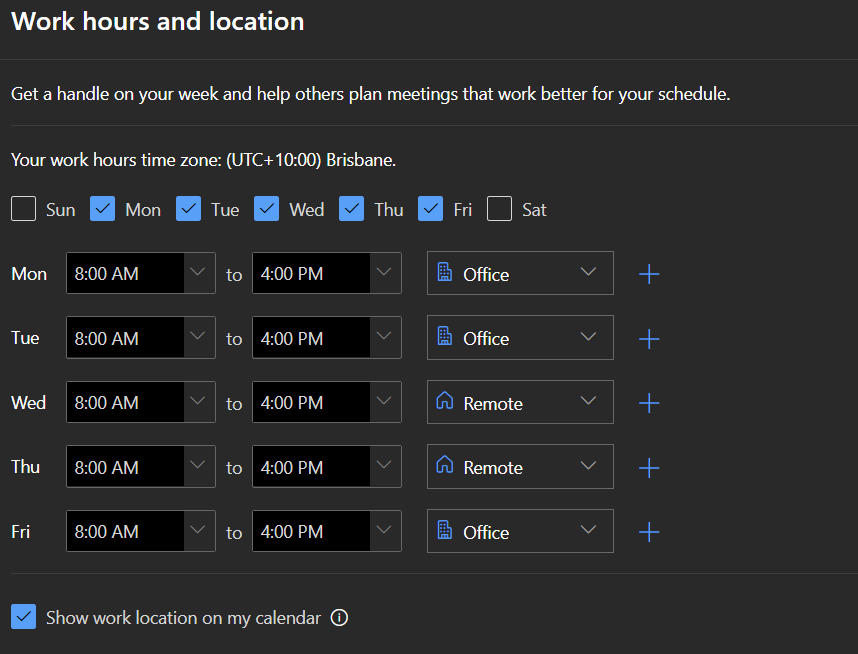Add another time block for Thursday
This screenshot has width=858, height=654.
click(649, 468)
